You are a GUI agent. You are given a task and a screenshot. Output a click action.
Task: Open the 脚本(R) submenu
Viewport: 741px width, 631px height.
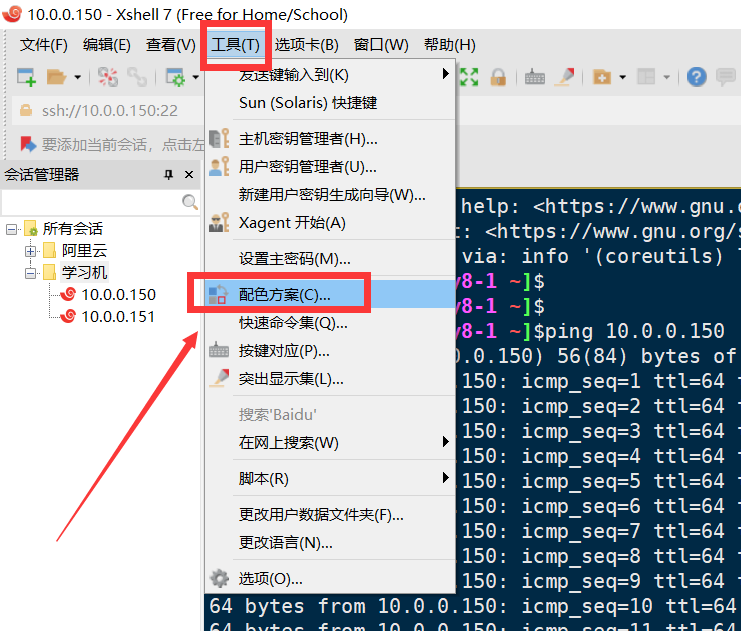[330, 478]
